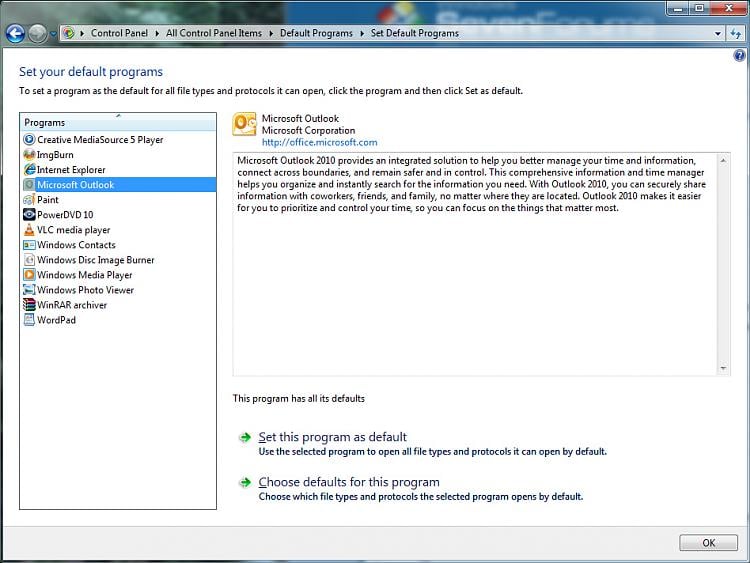This screenshot has width=750, height=563.
Task: Expand root arrow before Control Panel breadcrumb
Action: point(82,33)
